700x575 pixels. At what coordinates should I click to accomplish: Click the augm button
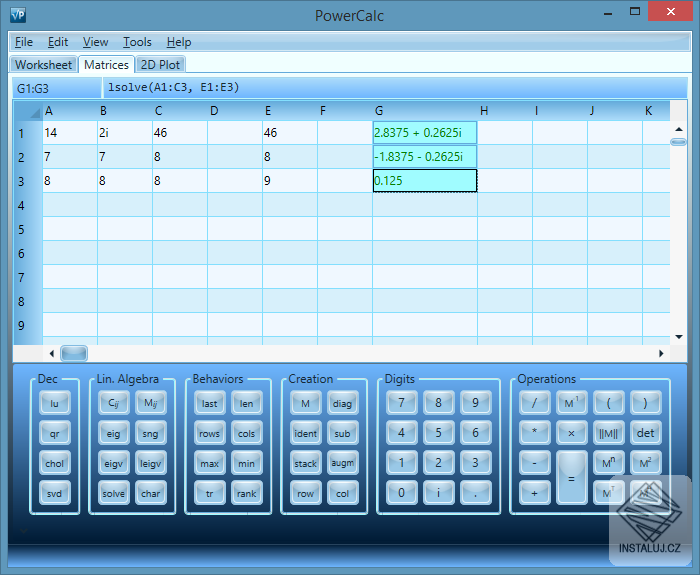[342, 463]
